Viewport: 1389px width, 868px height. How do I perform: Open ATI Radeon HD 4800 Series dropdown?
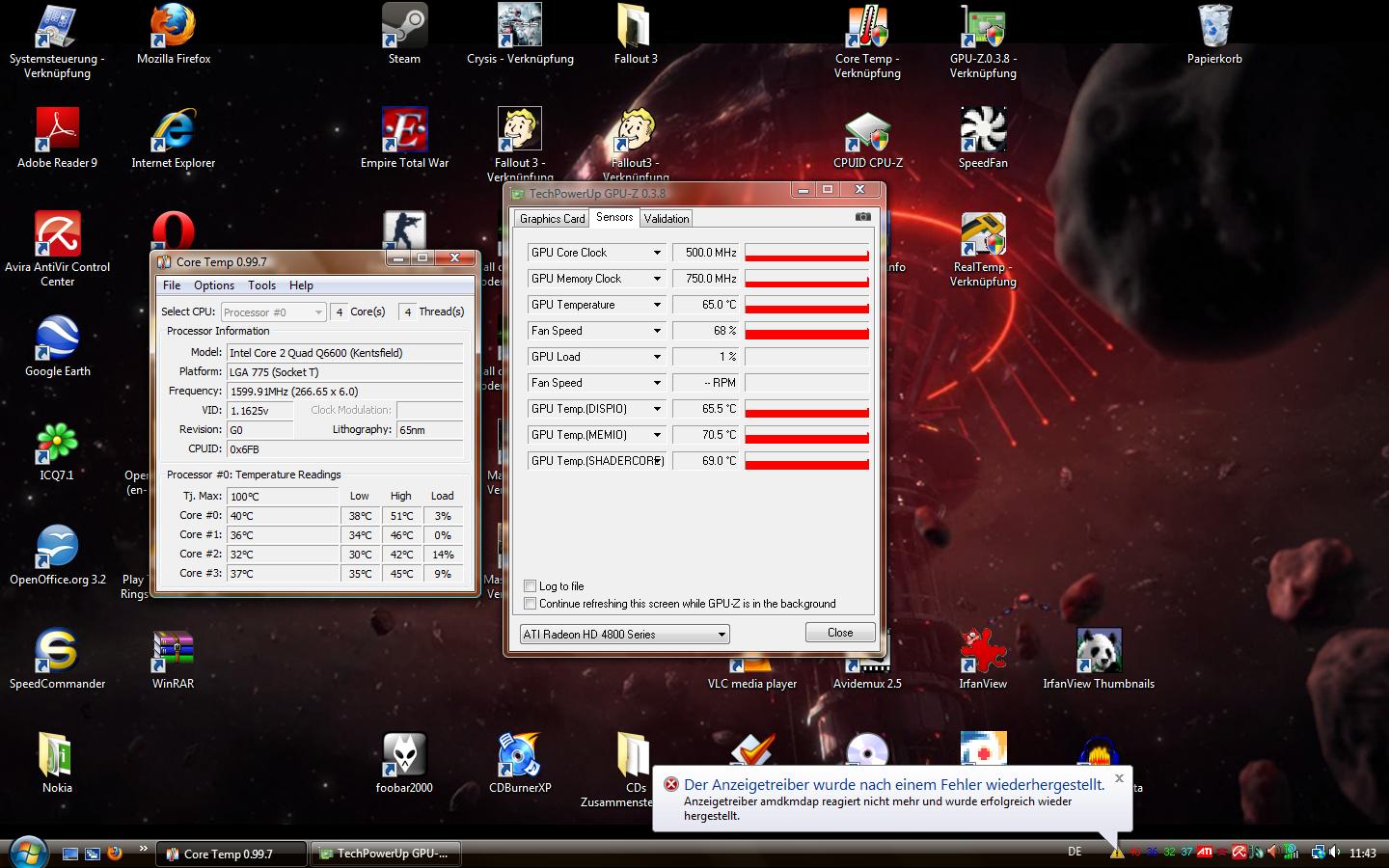(624, 634)
